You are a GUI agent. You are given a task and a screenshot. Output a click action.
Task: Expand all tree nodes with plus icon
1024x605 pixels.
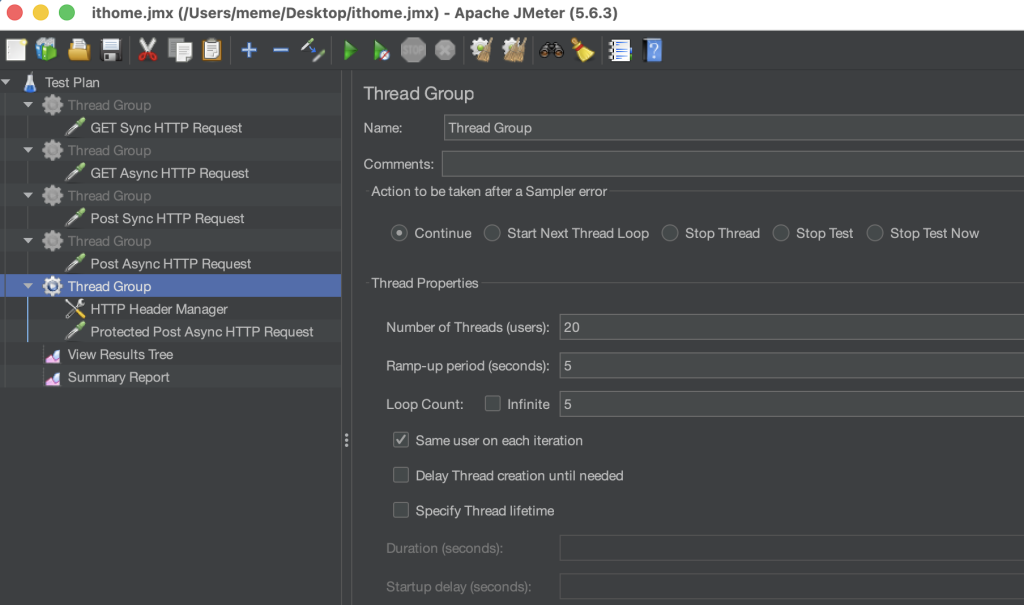(249, 50)
